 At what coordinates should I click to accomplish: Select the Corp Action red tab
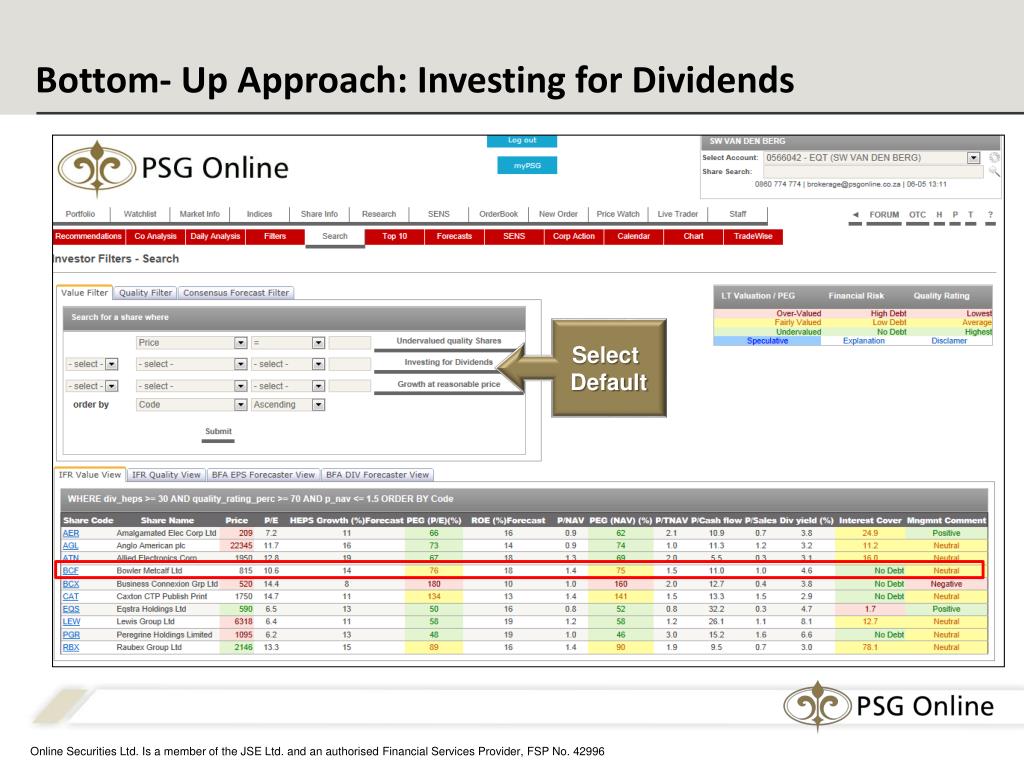tap(573, 236)
